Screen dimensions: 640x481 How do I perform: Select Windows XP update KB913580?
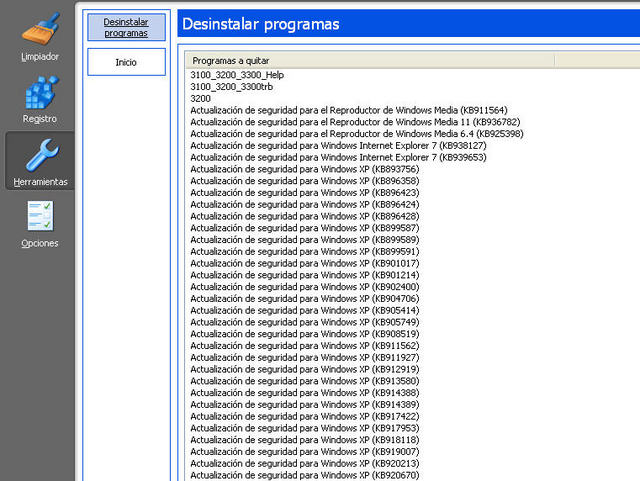(x=305, y=381)
